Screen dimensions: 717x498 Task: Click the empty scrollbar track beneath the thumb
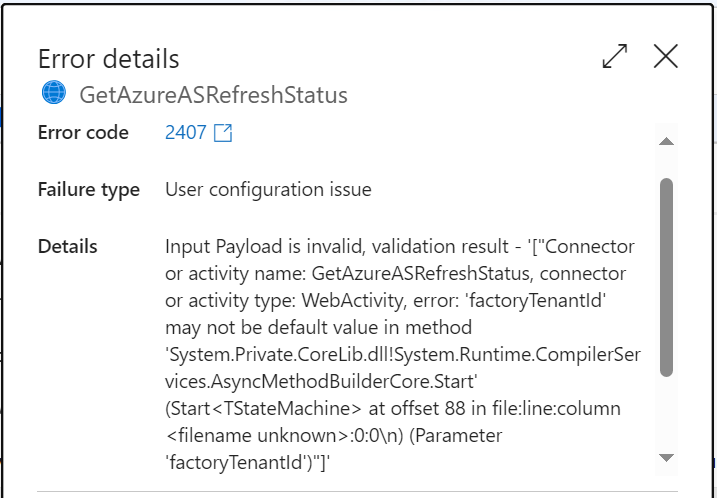pos(666,414)
